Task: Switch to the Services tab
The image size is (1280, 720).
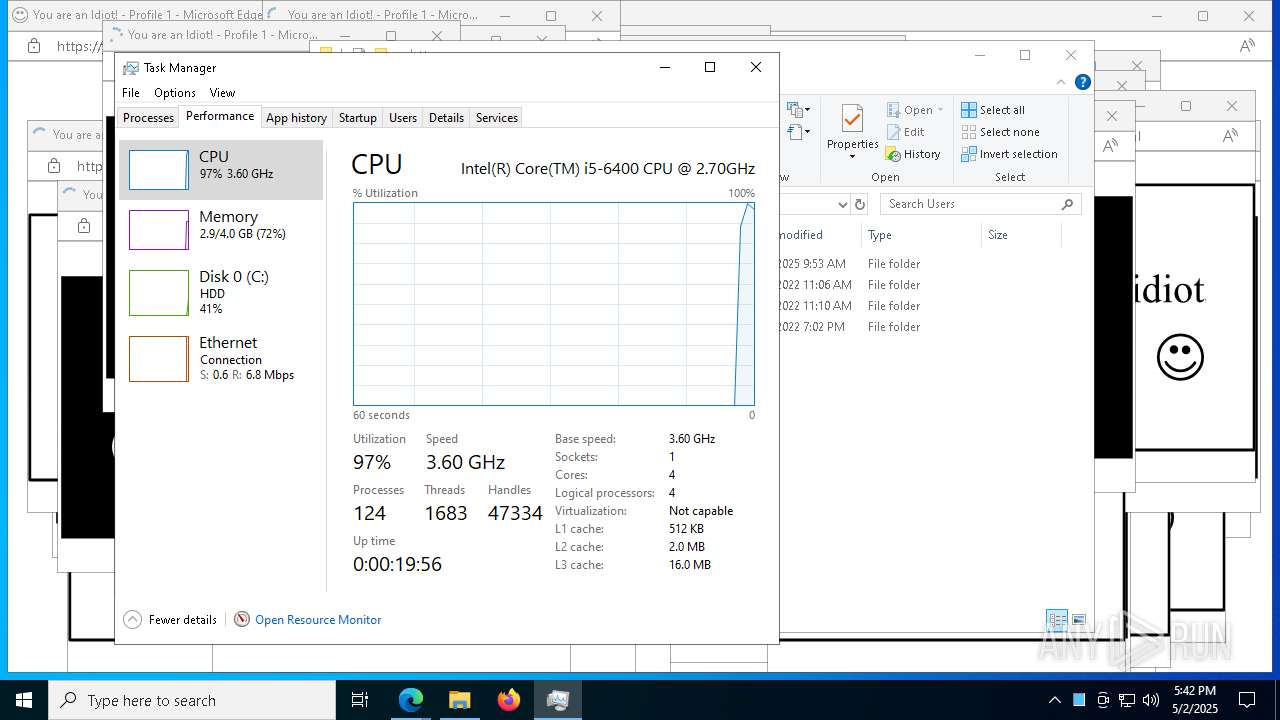Action: [x=497, y=118]
